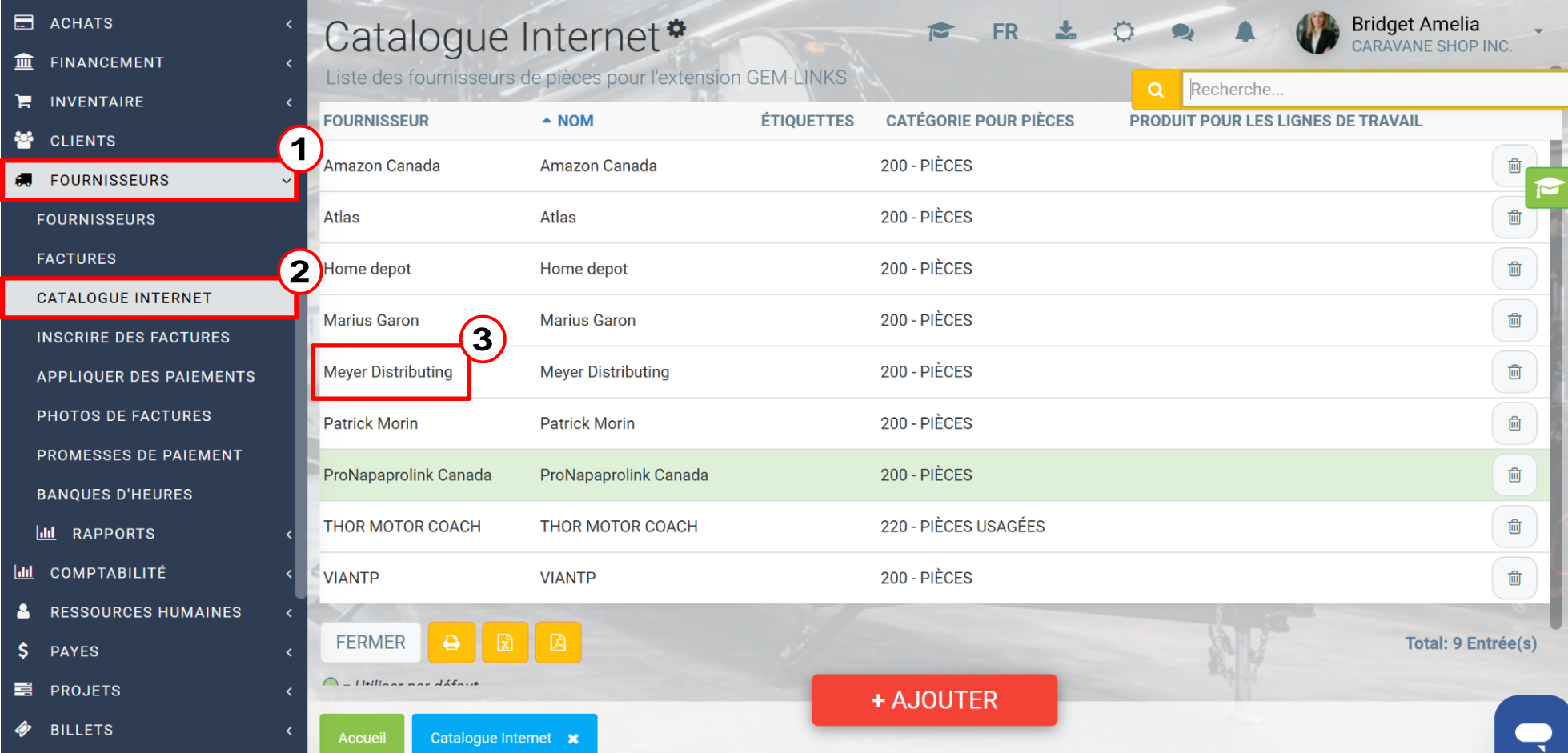This screenshot has width=1568, height=753.
Task: Sort by the Étiquettes column header
Action: (808, 121)
